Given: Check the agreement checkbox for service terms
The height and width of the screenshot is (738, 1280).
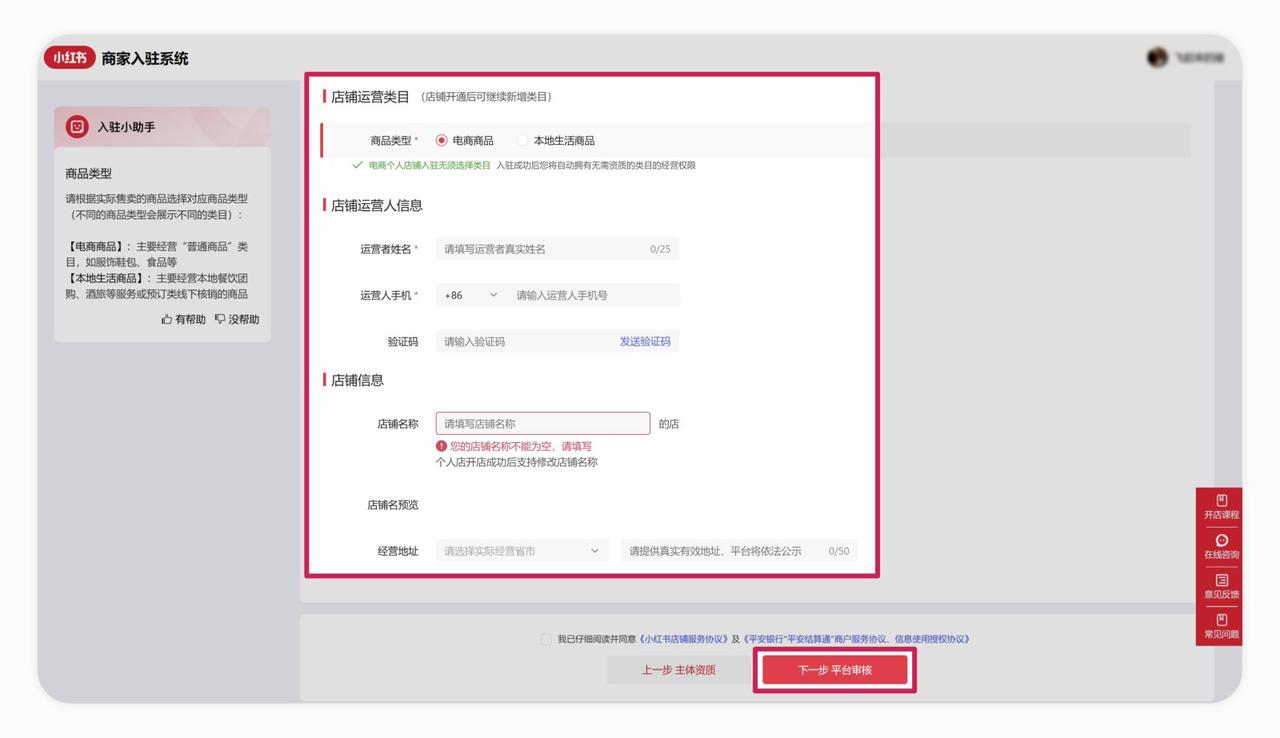Looking at the screenshot, I should (x=546, y=639).
